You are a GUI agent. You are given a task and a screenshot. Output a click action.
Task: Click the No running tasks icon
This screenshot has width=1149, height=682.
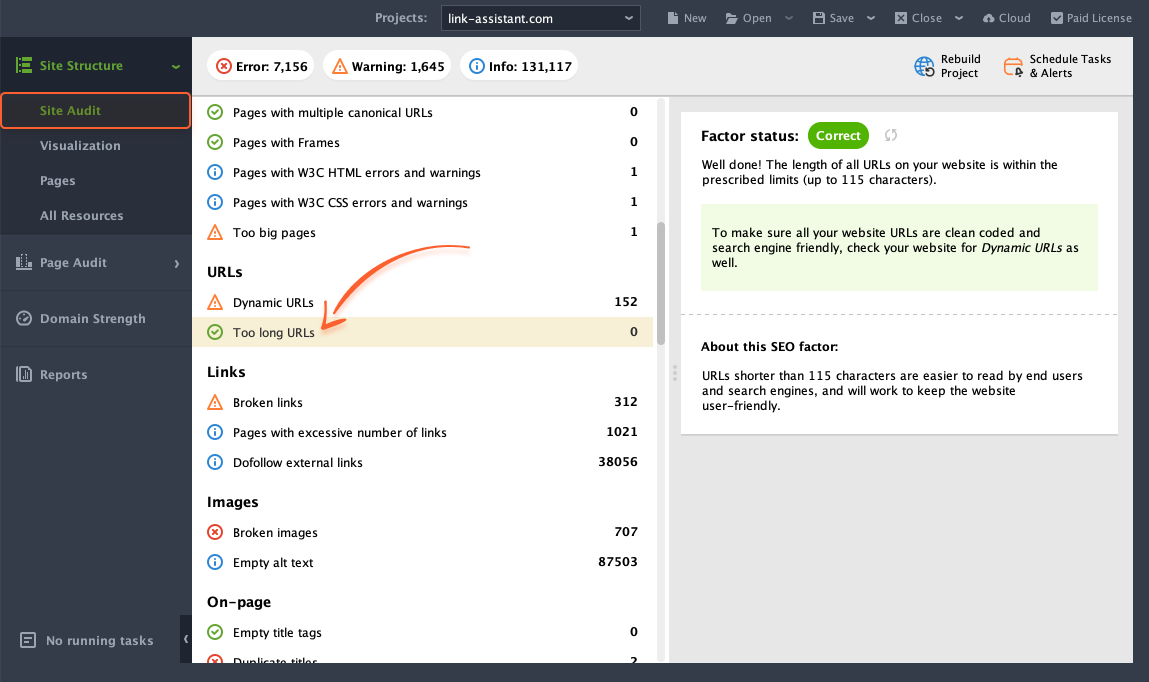28,640
